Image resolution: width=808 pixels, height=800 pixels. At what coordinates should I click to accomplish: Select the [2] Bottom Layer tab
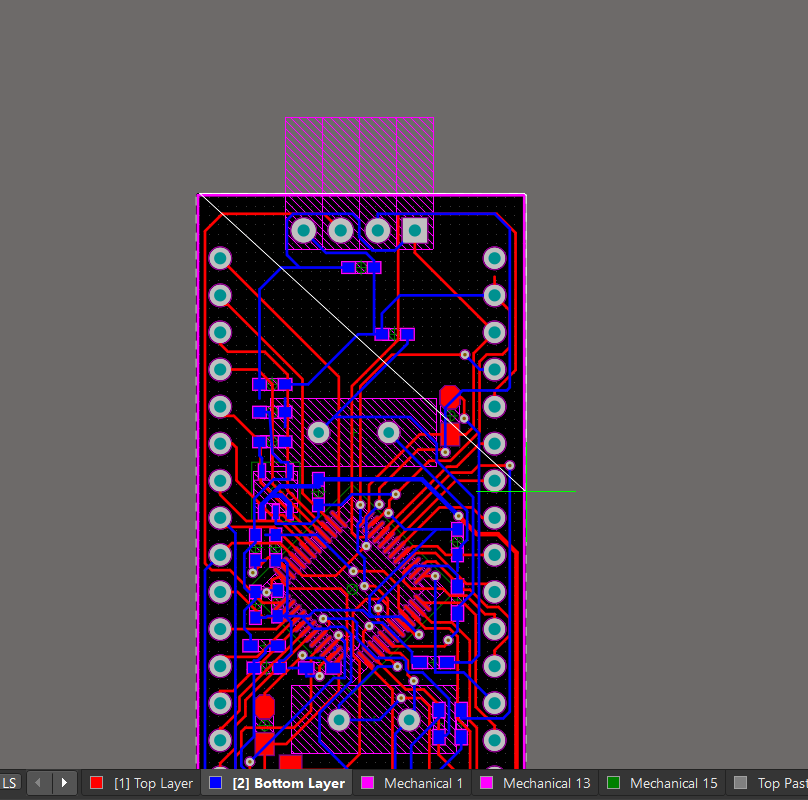(x=277, y=783)
